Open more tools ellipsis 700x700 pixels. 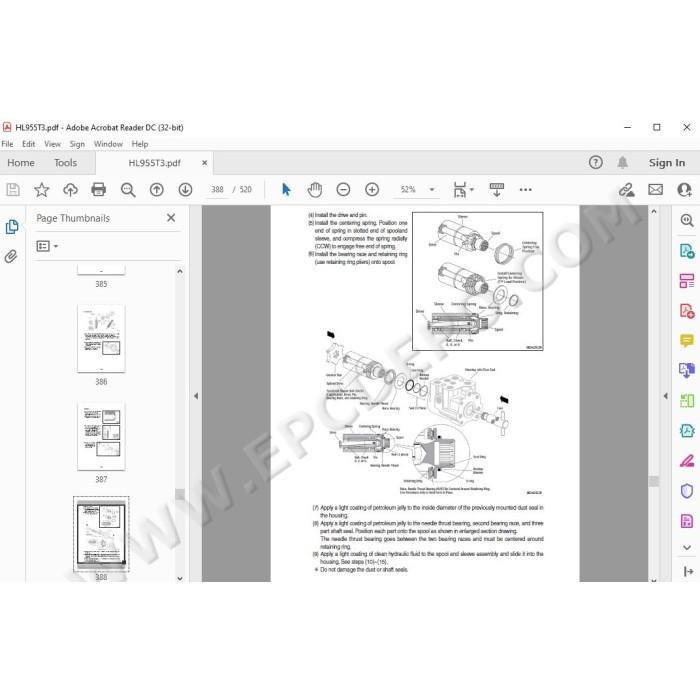pos(525,190)
